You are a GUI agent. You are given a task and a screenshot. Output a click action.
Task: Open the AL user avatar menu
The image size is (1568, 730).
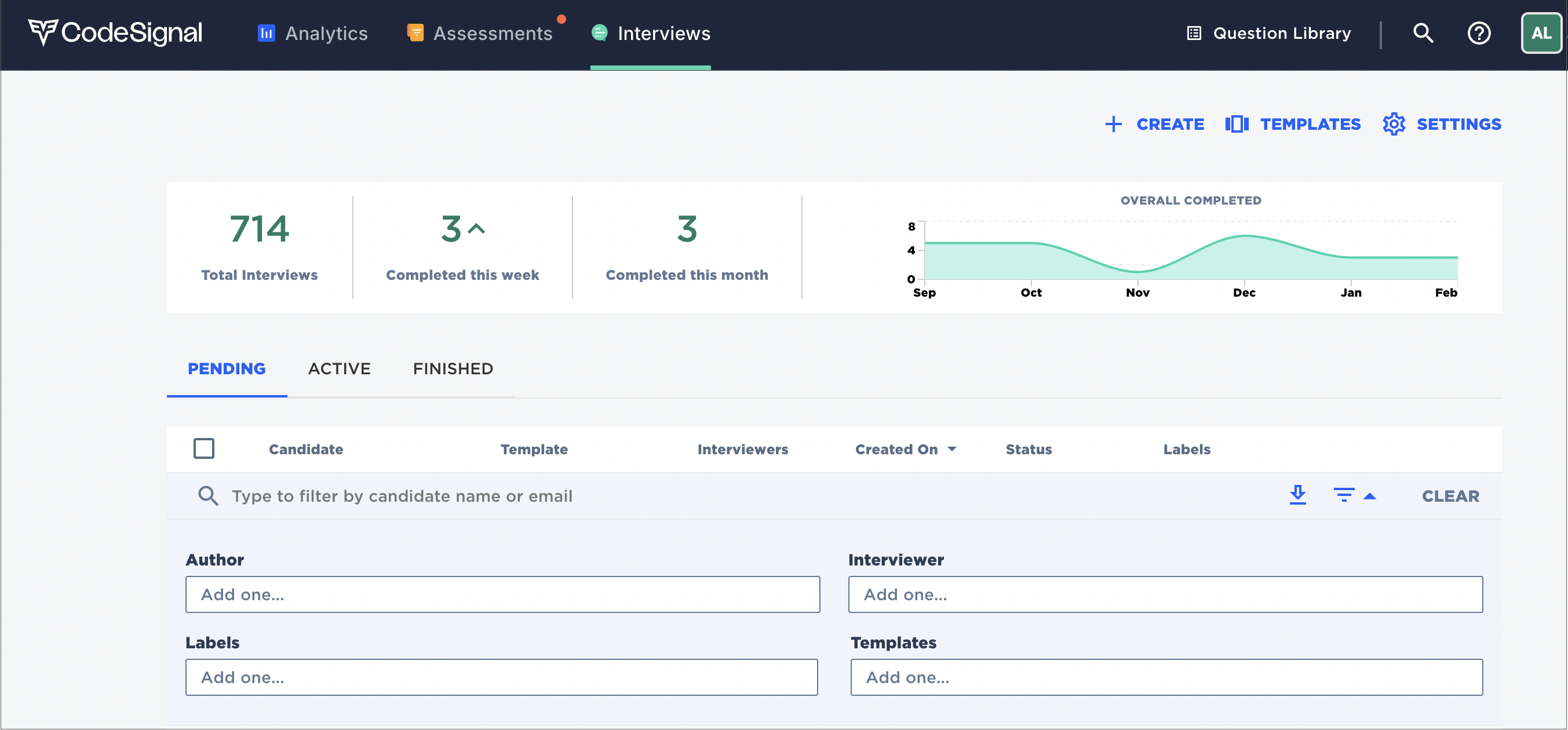(x=1541, y=33)
